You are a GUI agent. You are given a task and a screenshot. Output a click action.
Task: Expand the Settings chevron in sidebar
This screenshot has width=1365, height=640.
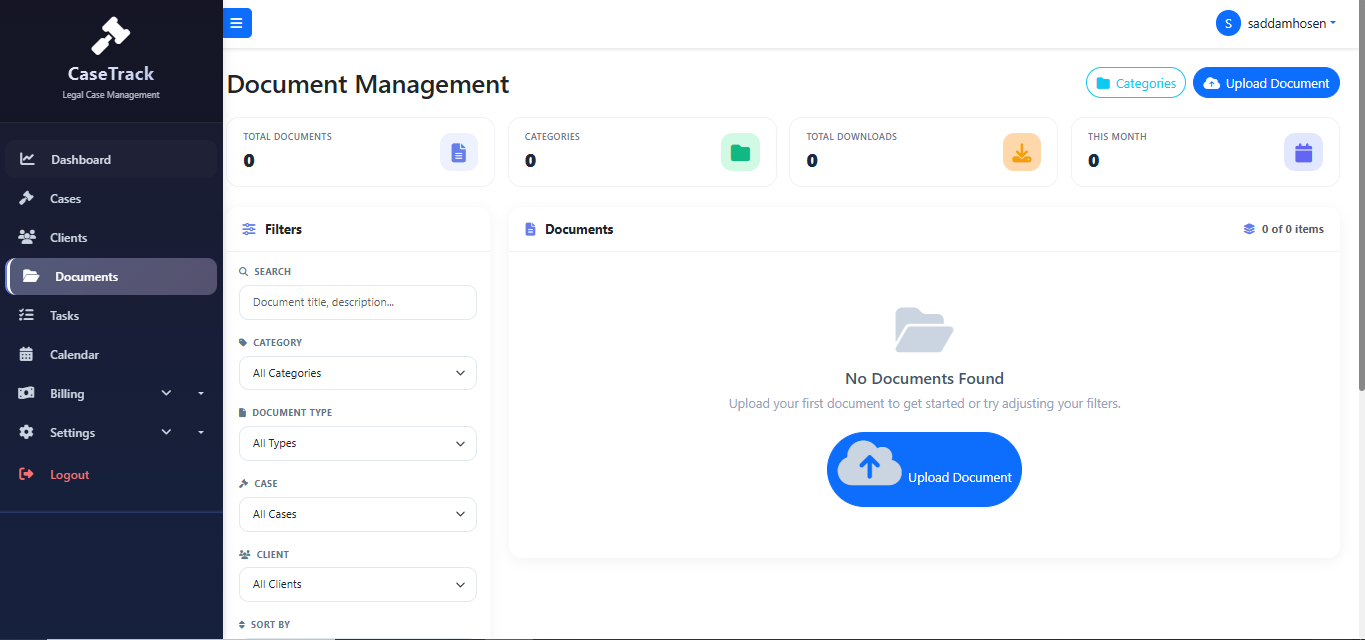coord(166,432)
